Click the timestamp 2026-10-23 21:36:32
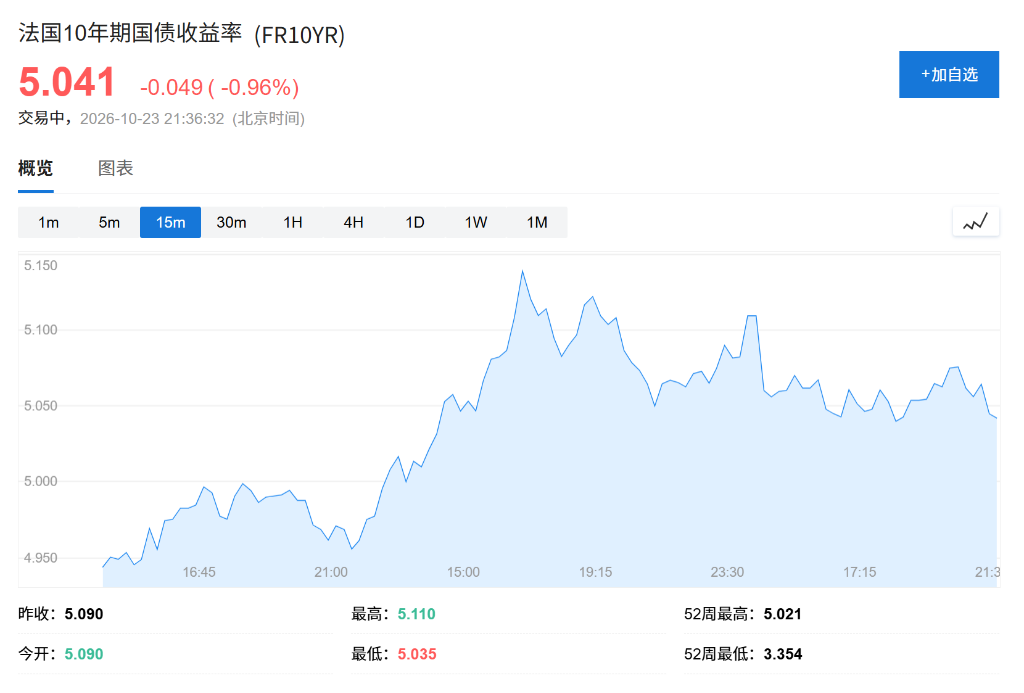The height and width of the screenshot is (693, 1024). tap(152, 118)
